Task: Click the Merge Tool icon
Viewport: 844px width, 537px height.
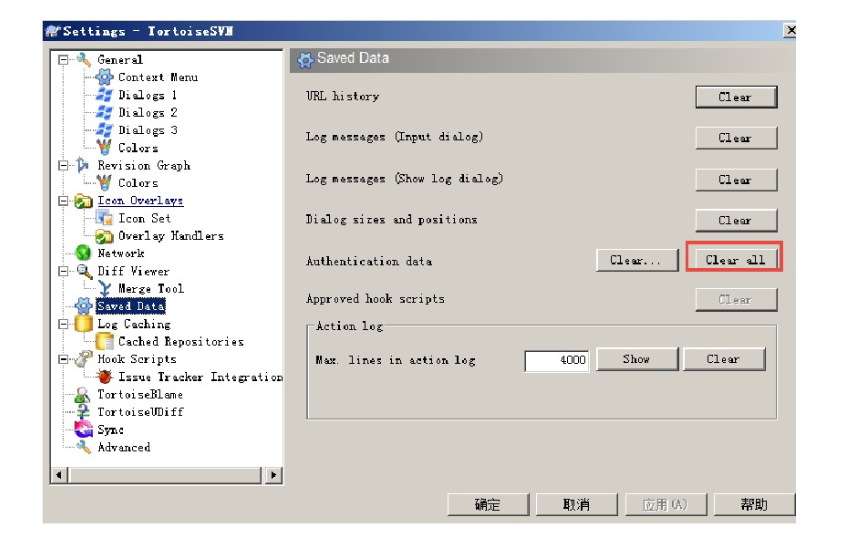Action: pyautogui.click(x=104, y=288)
